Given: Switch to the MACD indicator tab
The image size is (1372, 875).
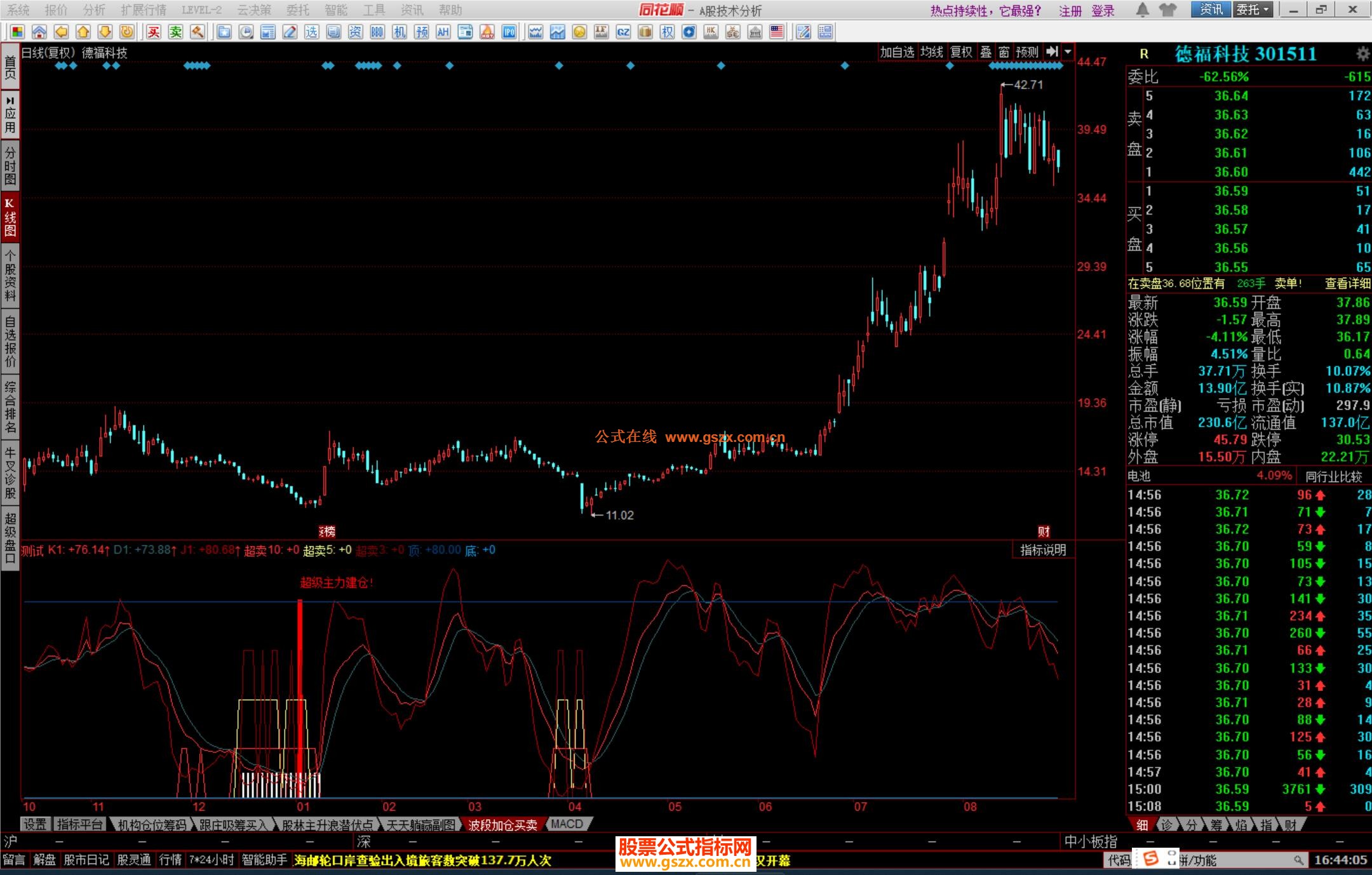Looking at the screenshot, I should [x=567, y=824].
